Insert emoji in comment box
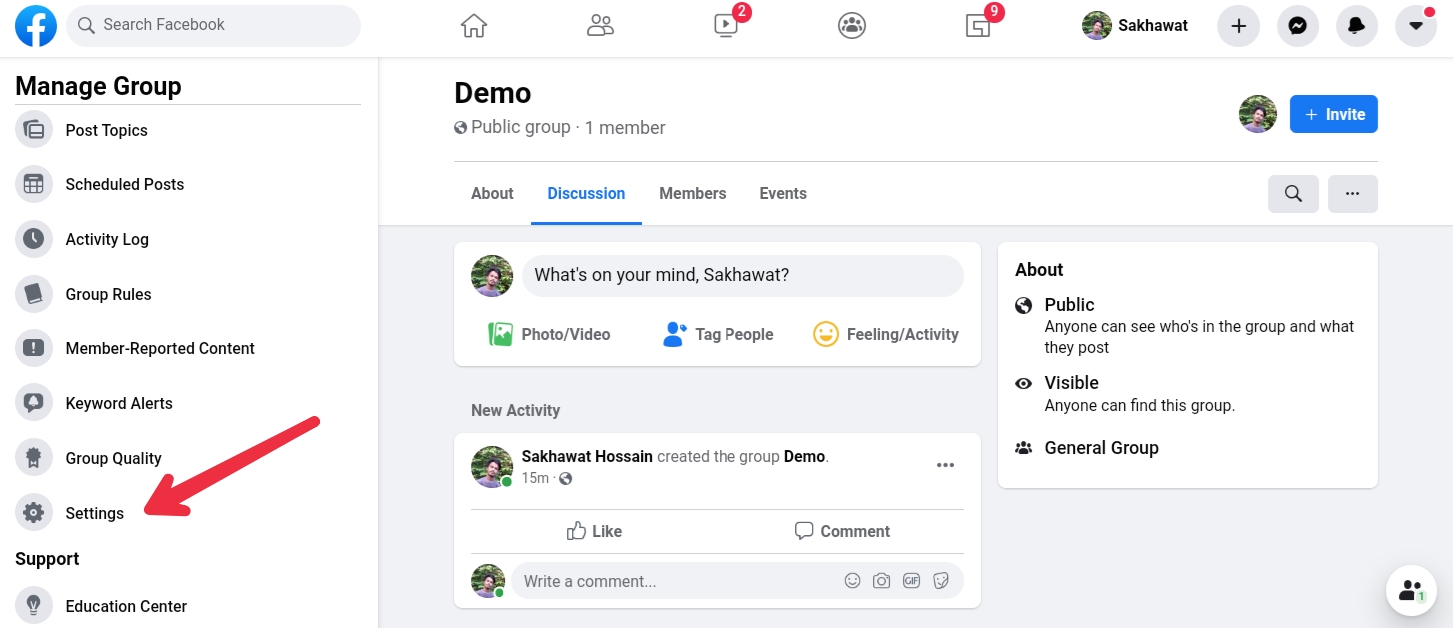The width and height of the screenshot is (1453, 628). 852,581
